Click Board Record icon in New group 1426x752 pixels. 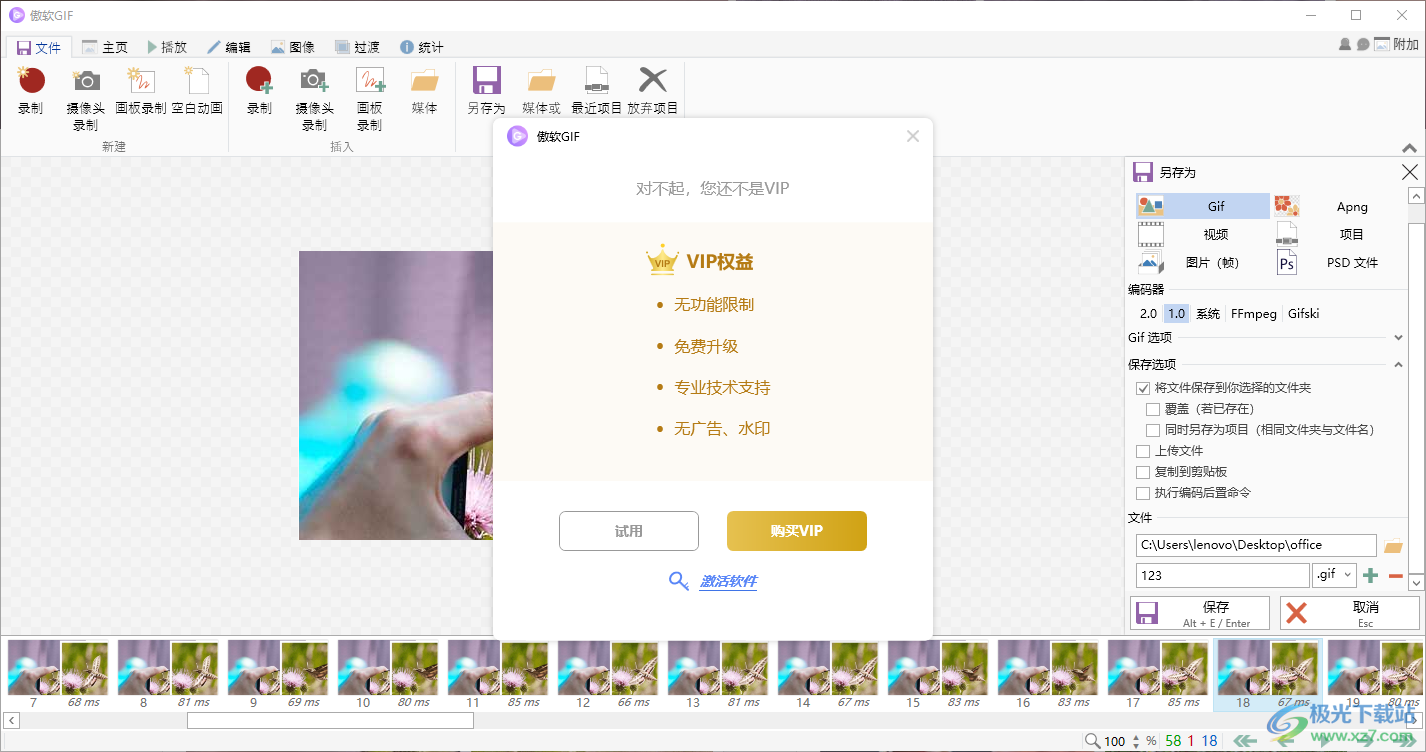click(x=141, y=81)
